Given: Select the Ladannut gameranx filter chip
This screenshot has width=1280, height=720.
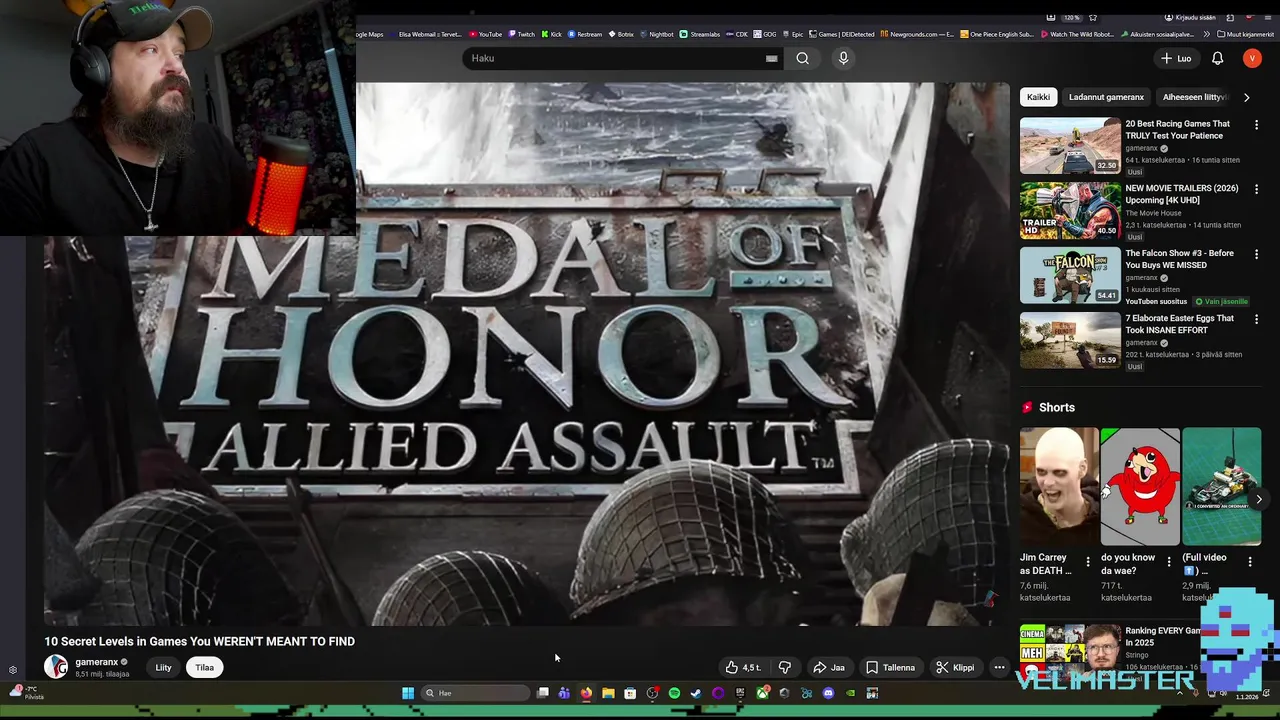Looking at the screenshot, I should click(x=1106, y=97).
